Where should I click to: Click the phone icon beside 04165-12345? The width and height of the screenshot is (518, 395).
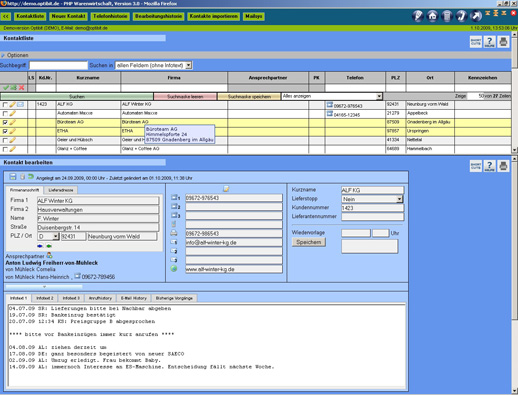point(330,114)
